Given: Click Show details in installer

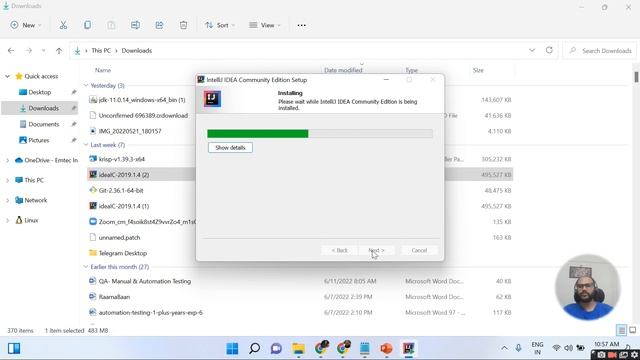Looking at the screenshot, I should tap(230, 147).
